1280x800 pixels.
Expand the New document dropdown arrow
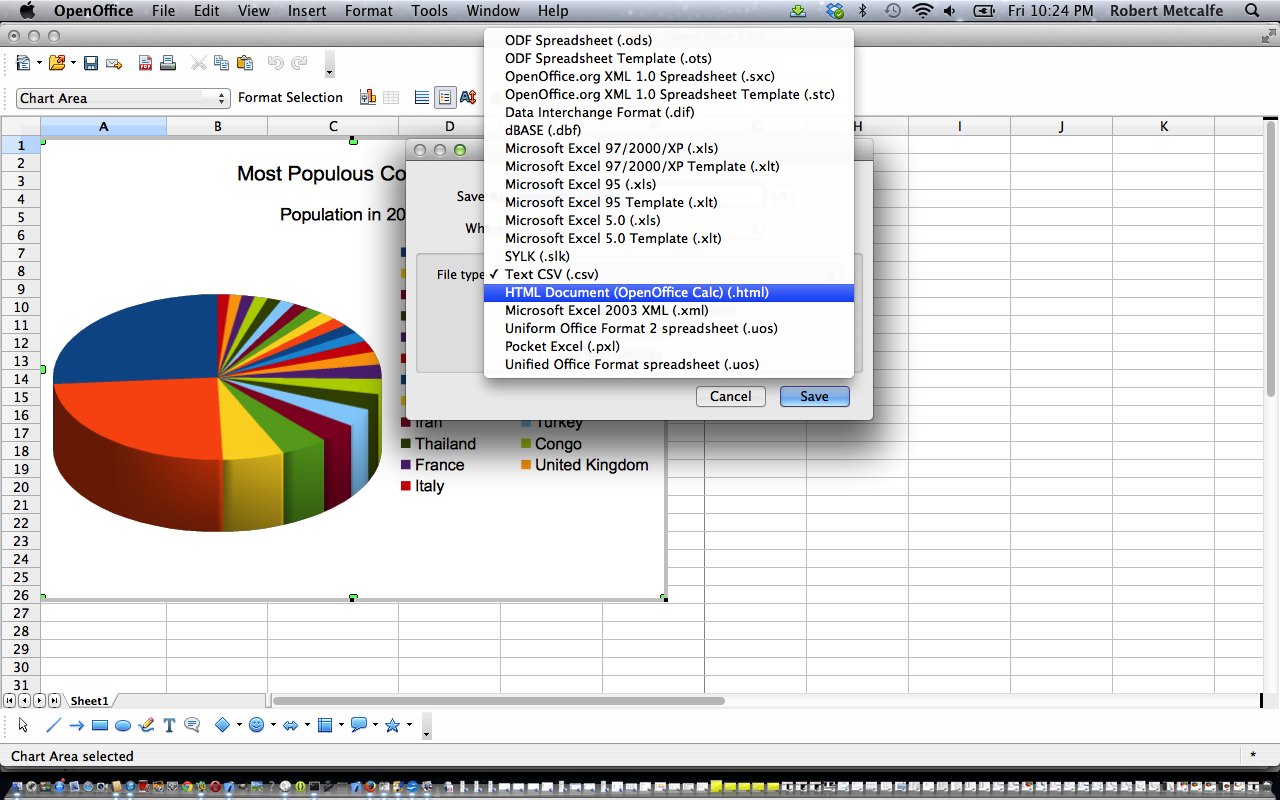39,63
